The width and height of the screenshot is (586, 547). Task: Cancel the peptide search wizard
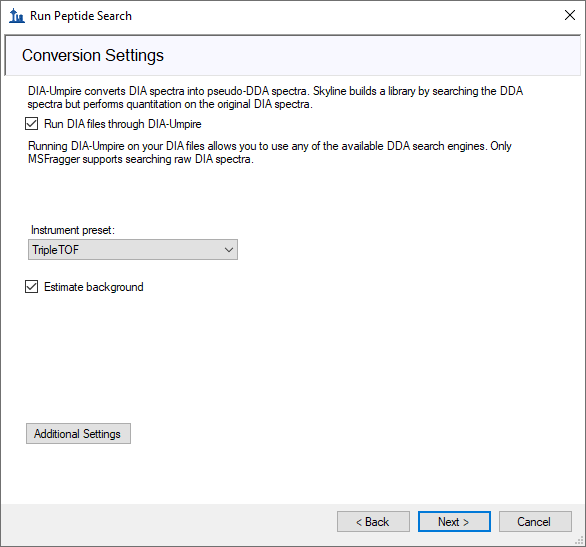click(x=535, y=522)
